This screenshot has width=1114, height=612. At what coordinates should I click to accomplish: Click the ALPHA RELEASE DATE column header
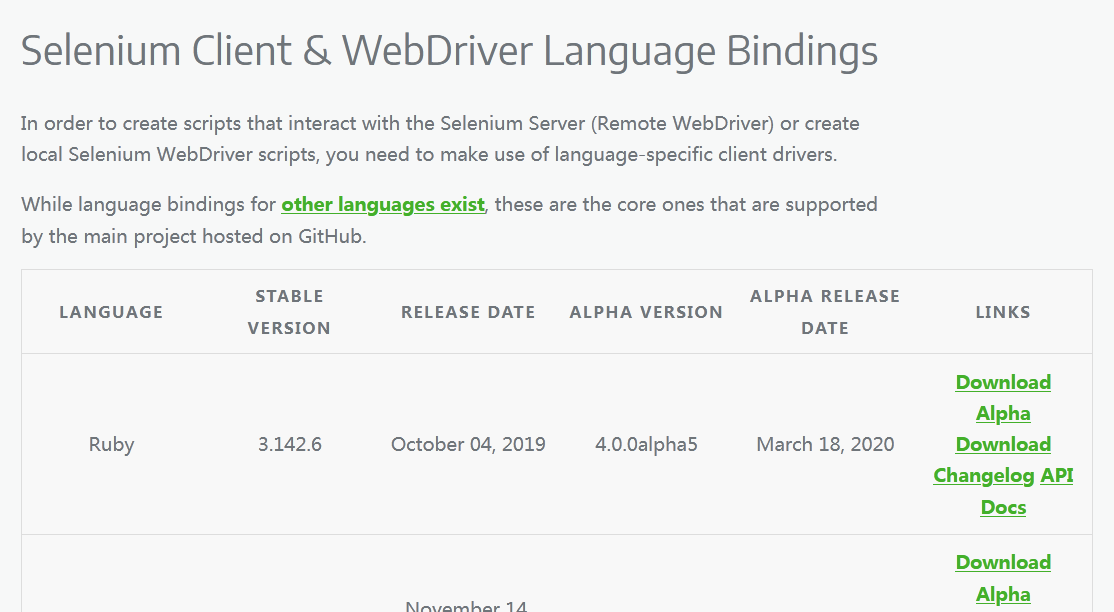[x=825, y=312]
